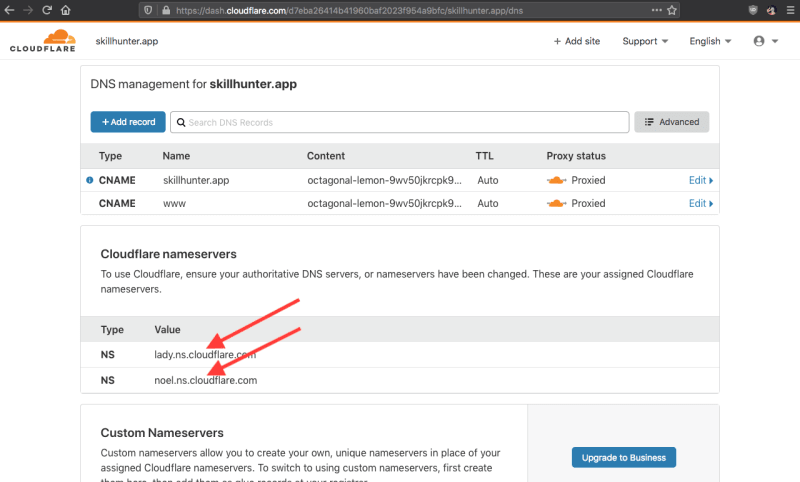Toggle proxy cloud for www record
The width and height of the screenshot is (800, 482).
point(557,204)
